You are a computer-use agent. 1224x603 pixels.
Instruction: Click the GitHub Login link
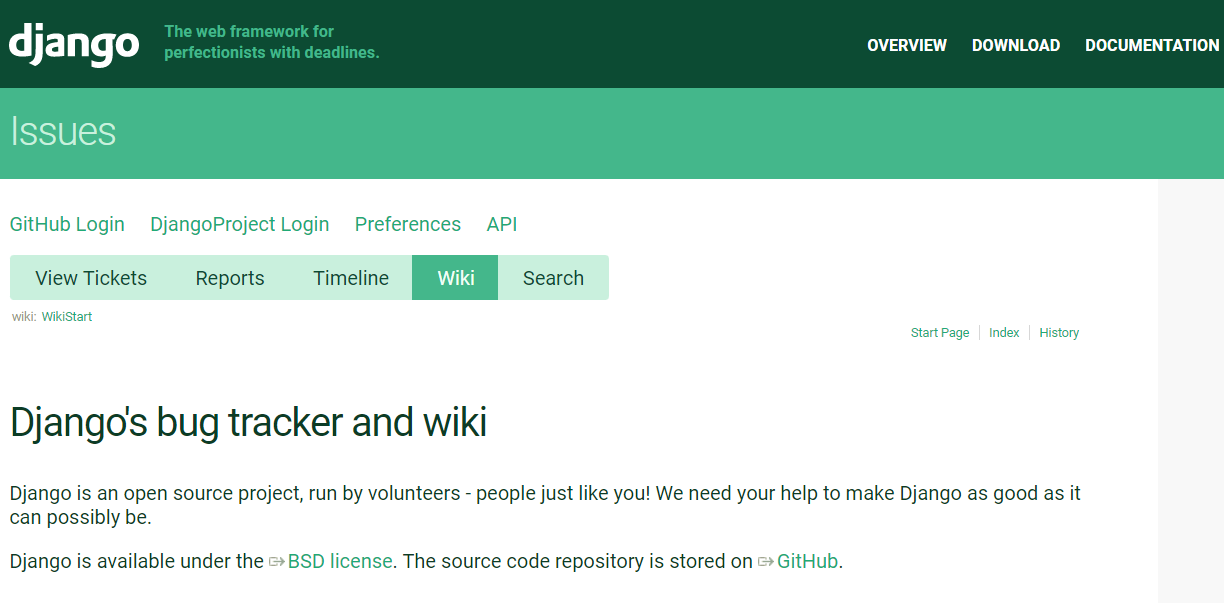[67, 224]
